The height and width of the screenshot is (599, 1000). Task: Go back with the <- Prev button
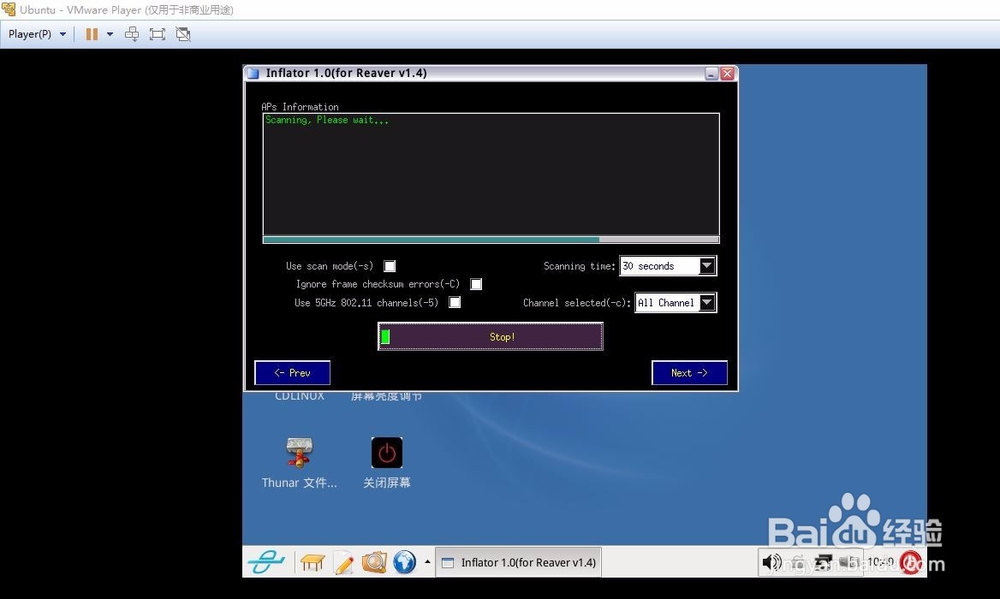tap(293, 373)
